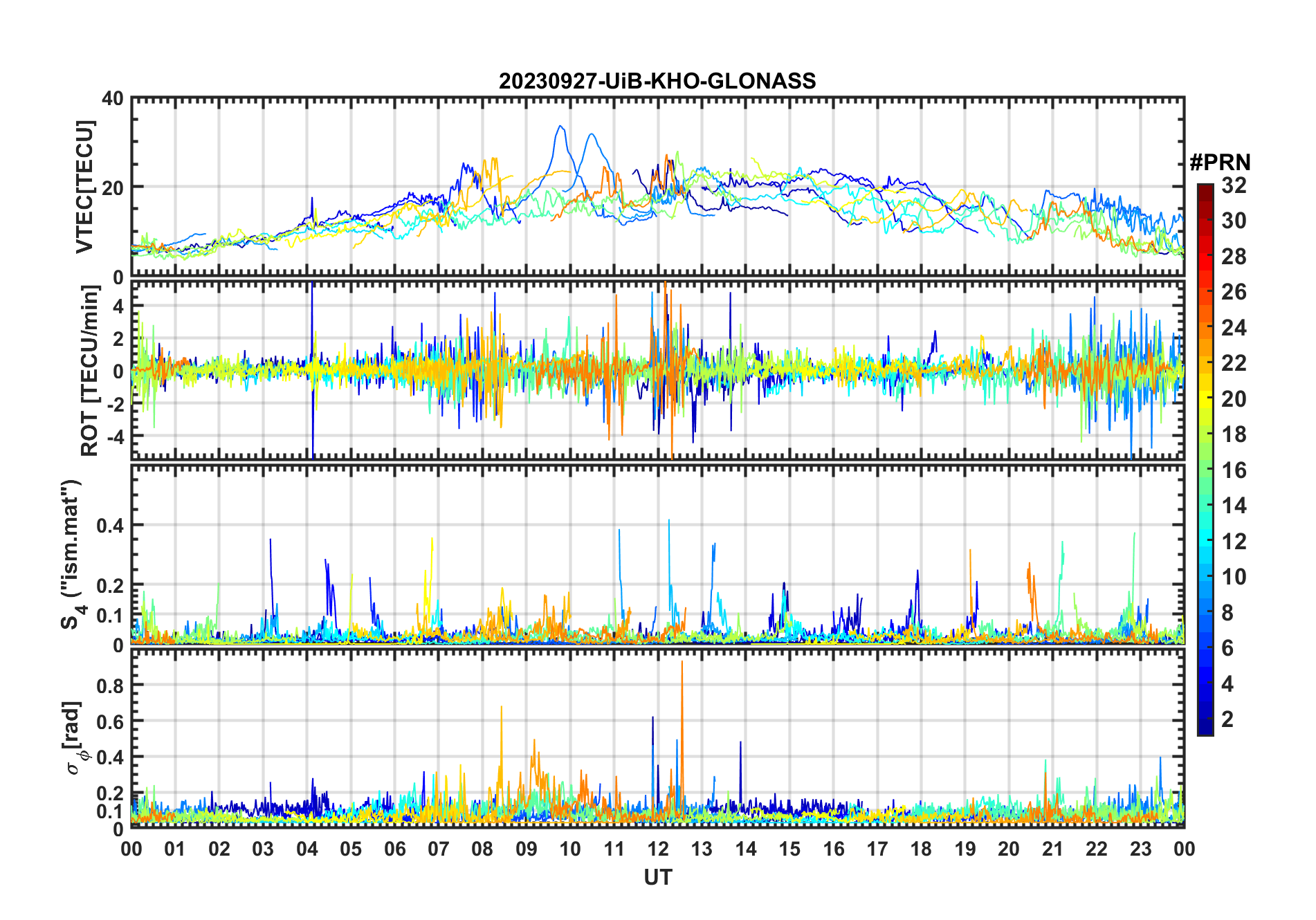Click the plot title 20230927-UiB-KHO-GLONASS
This screenshot has height=920, width=1316.
pyautogui.click(x=657, y=81)
